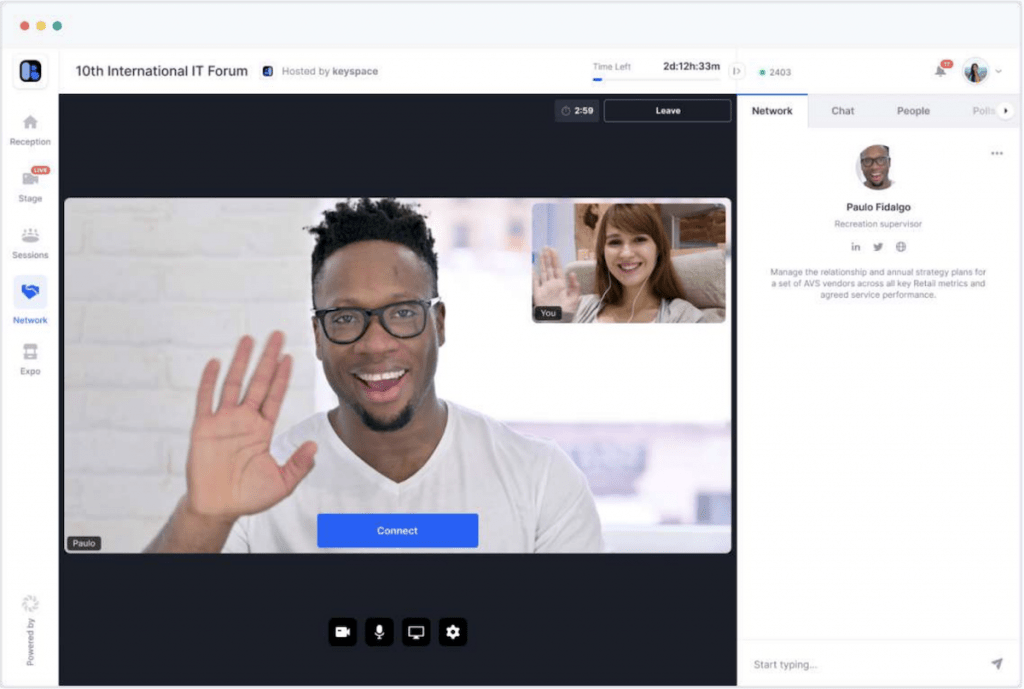Leave the networking call
Image resolution: width=1024 pixels, height=689 pixels.
pyautogui.click(x=667, y=111)
